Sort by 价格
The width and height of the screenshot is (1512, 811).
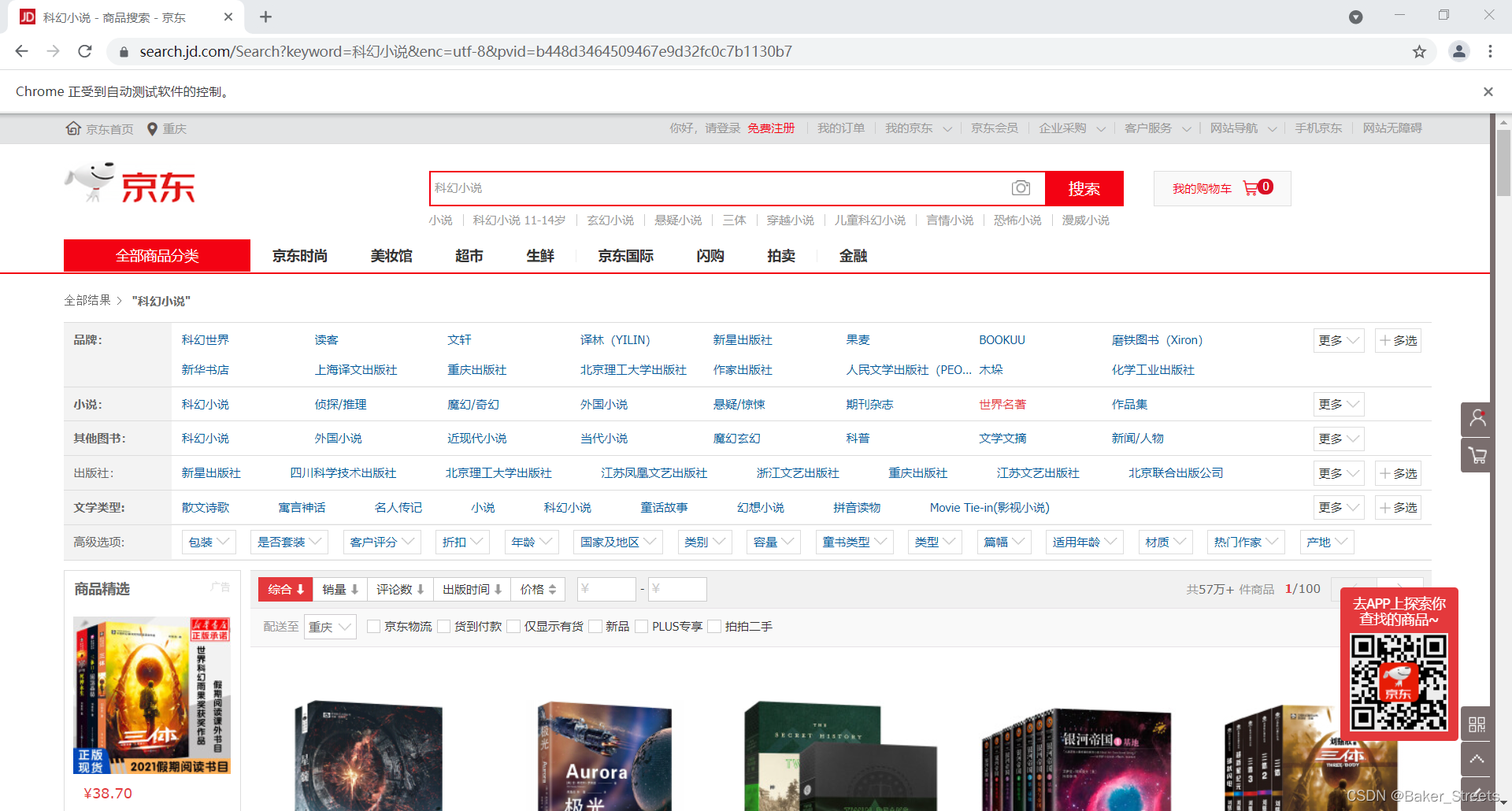(539, 589)
